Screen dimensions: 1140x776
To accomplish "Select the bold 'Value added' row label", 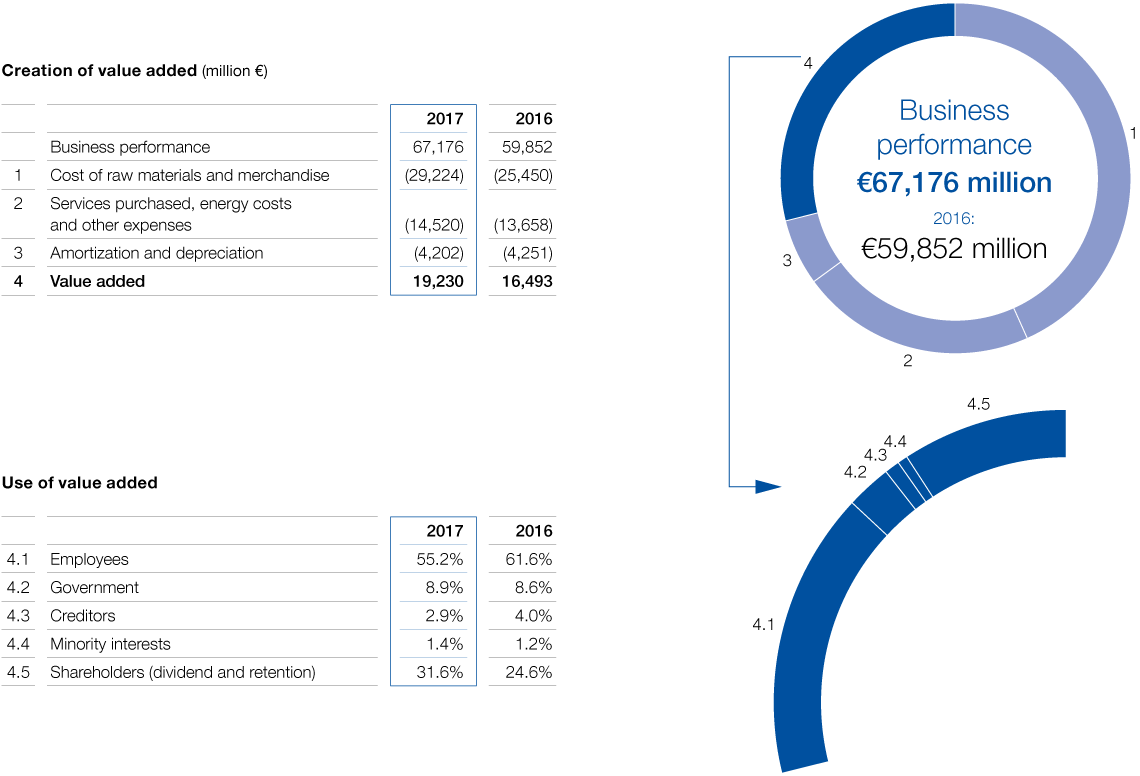I will (97, 281).
